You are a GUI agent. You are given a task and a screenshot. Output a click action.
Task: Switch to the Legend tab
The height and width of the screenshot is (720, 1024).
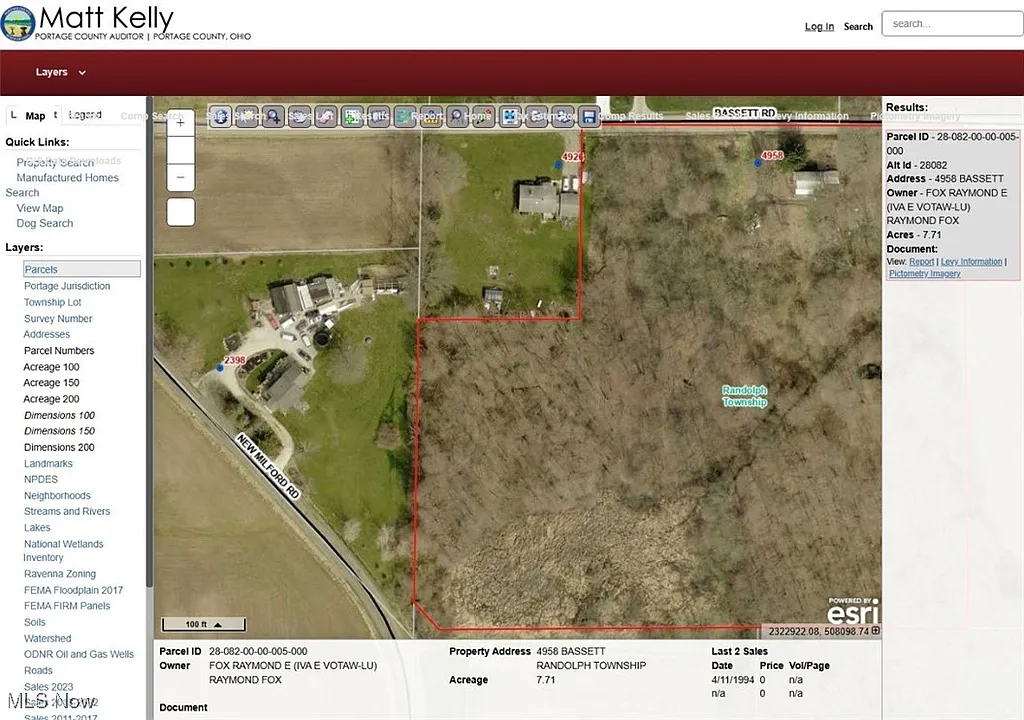pos(85,115)
